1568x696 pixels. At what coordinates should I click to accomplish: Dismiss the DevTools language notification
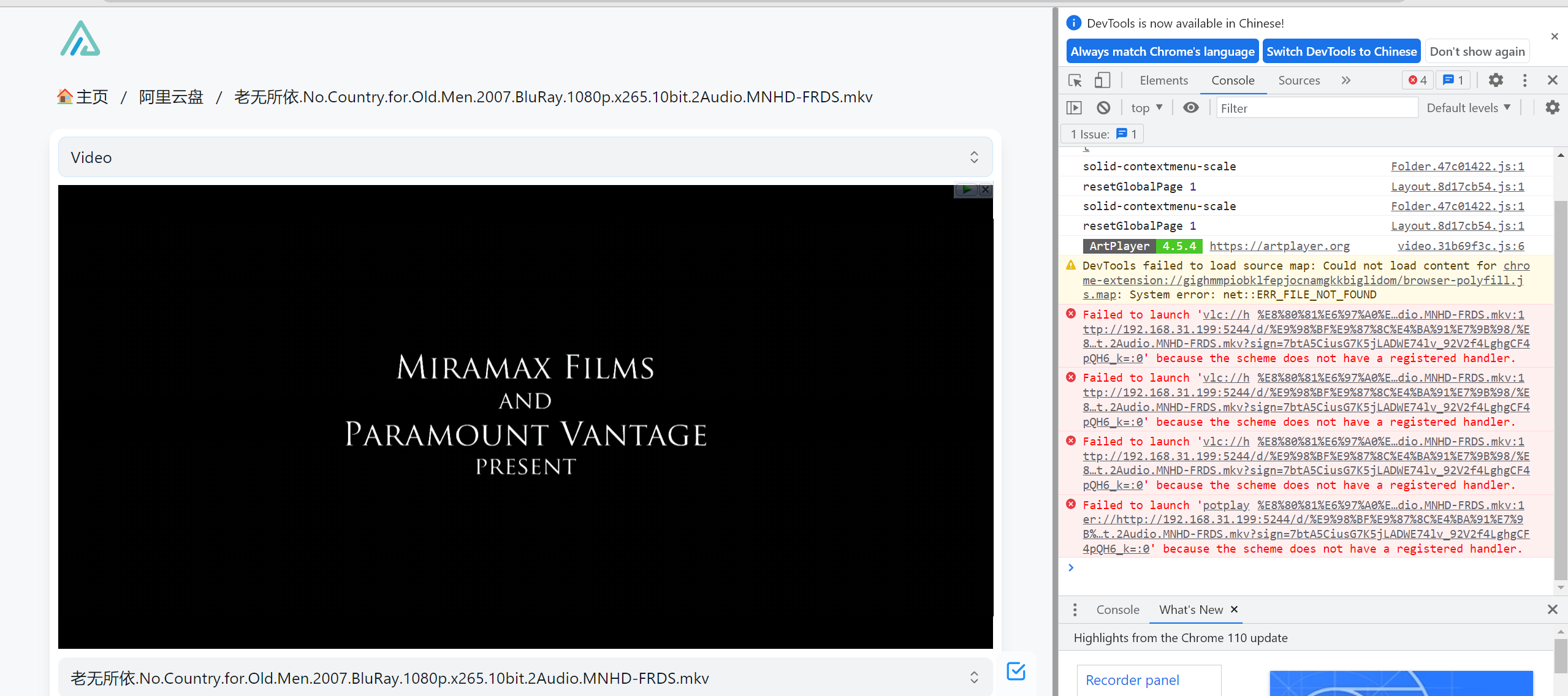[1554, 37]
